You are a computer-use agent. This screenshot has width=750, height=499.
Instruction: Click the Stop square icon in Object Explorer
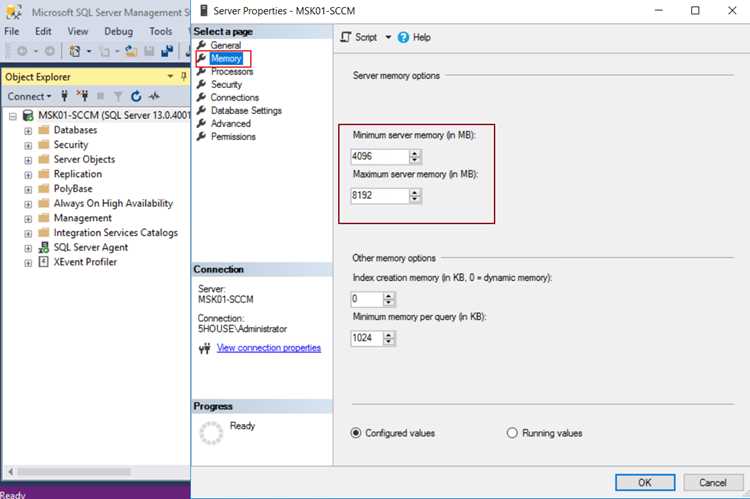coord(100,96)
